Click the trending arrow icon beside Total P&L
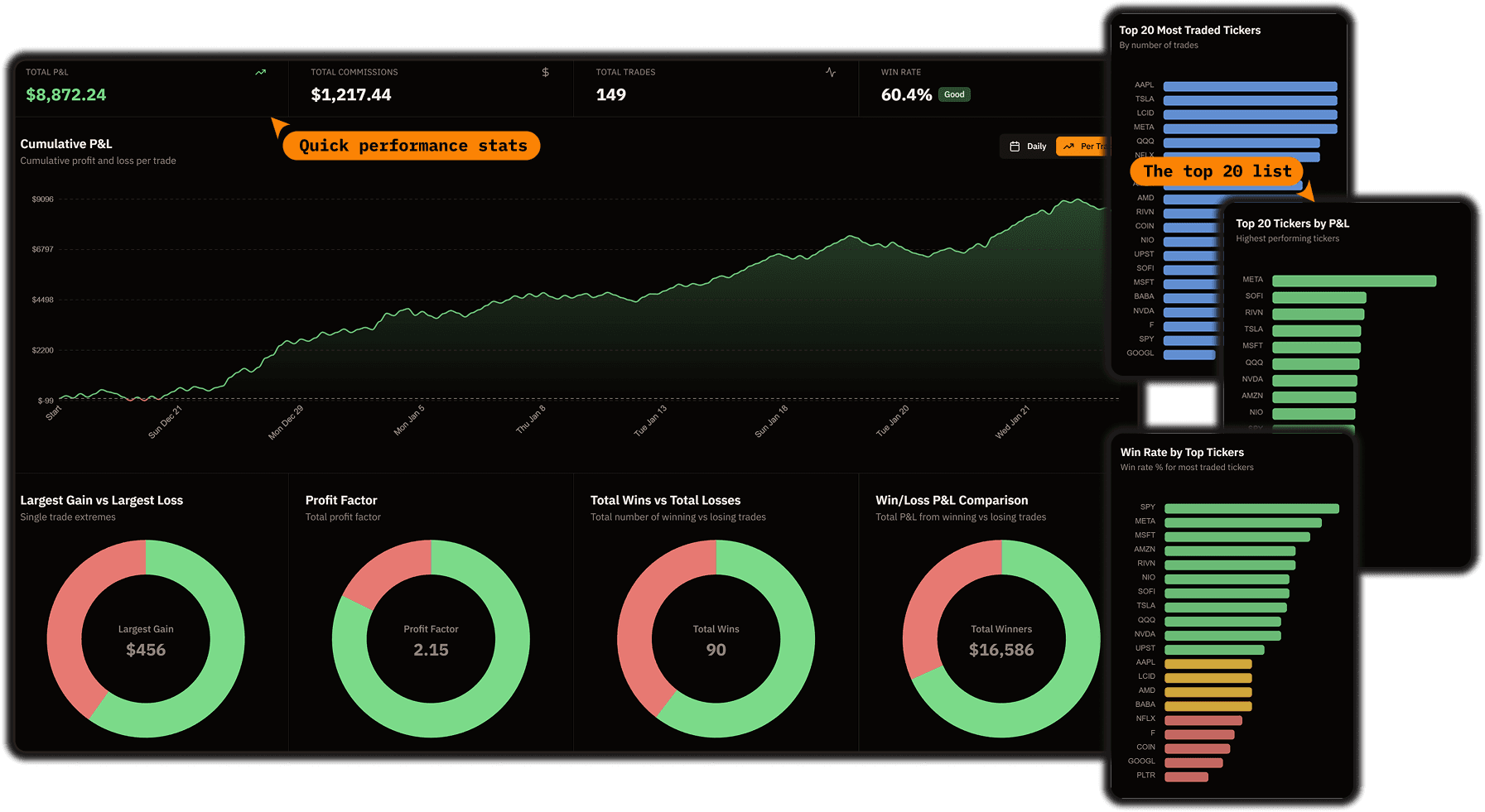 260,73
